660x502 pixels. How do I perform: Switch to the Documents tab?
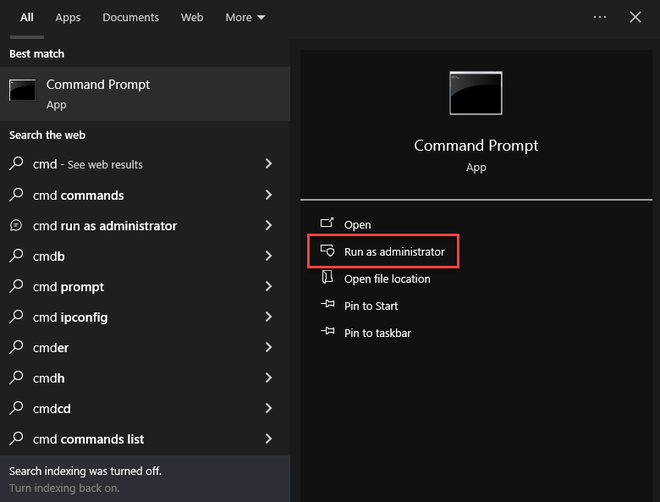(130, 17)
